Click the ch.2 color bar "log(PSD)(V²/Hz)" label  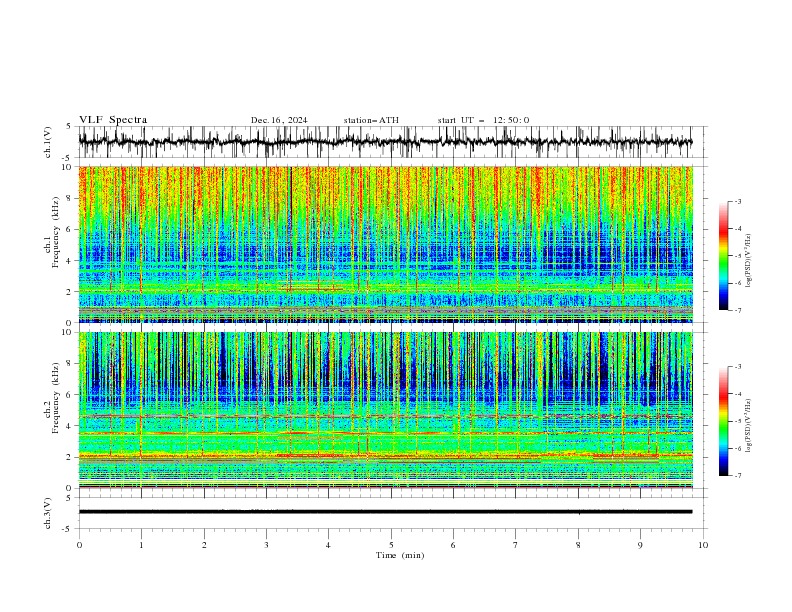(749, 425)
